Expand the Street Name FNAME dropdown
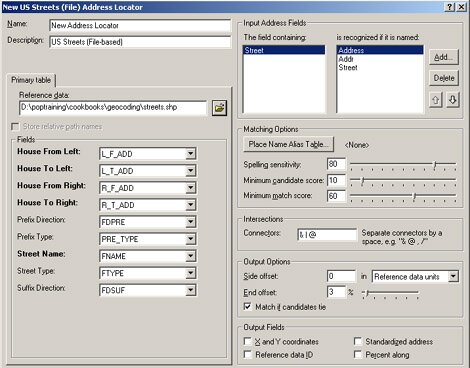 pyautogui.click(x=190, y=256)
